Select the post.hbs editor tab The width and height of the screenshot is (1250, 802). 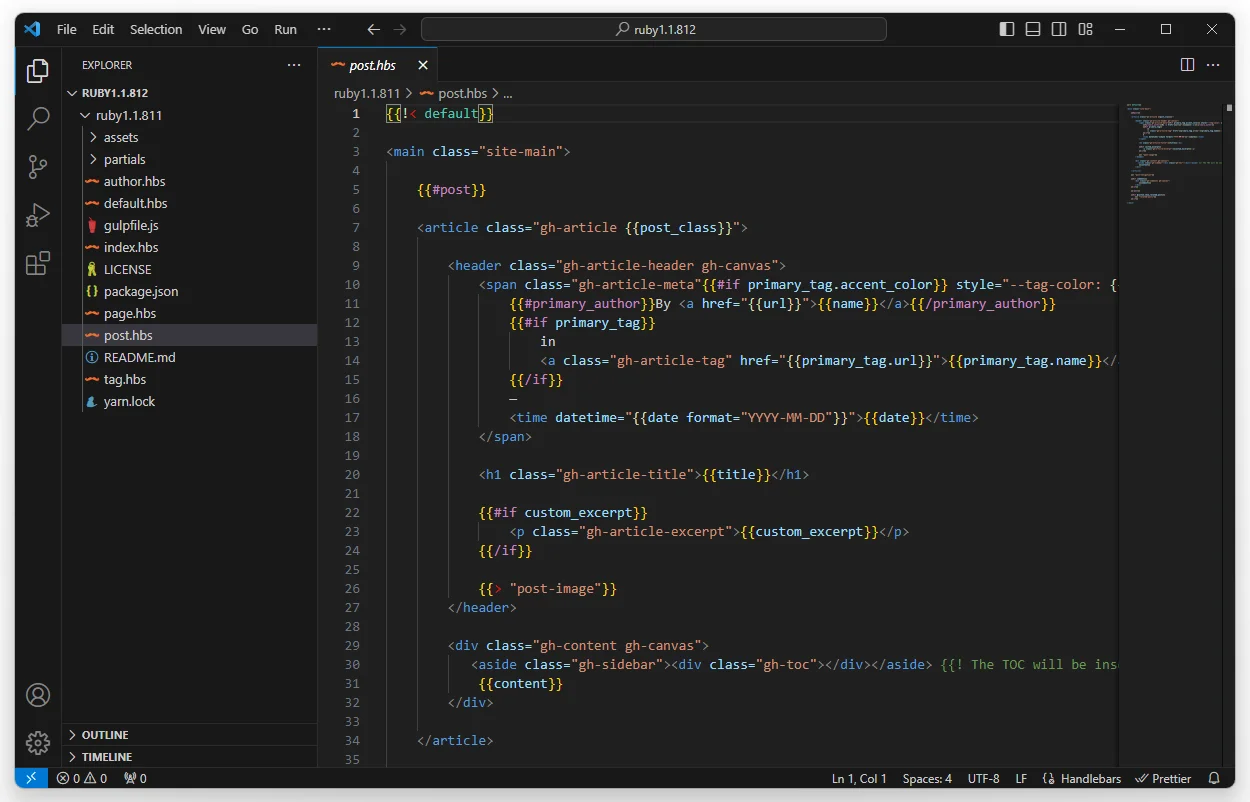pyautogui.click(x=370, y=64)
